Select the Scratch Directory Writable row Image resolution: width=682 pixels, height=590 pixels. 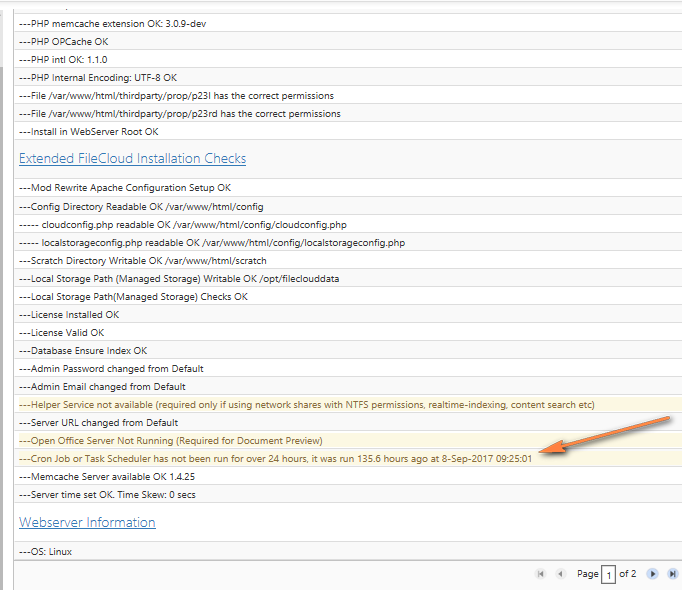143,260
